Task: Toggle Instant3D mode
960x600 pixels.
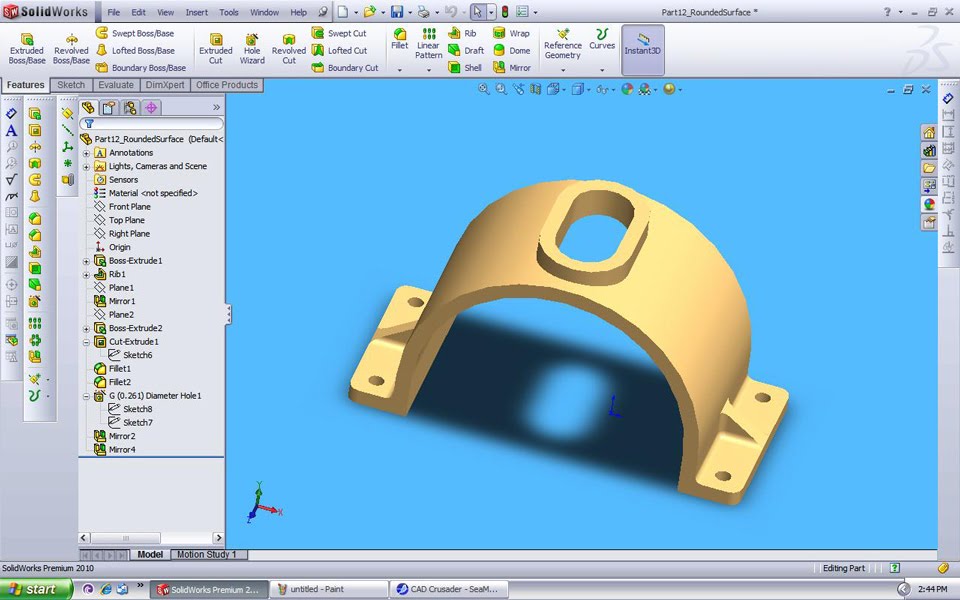Action: [643, 47]
